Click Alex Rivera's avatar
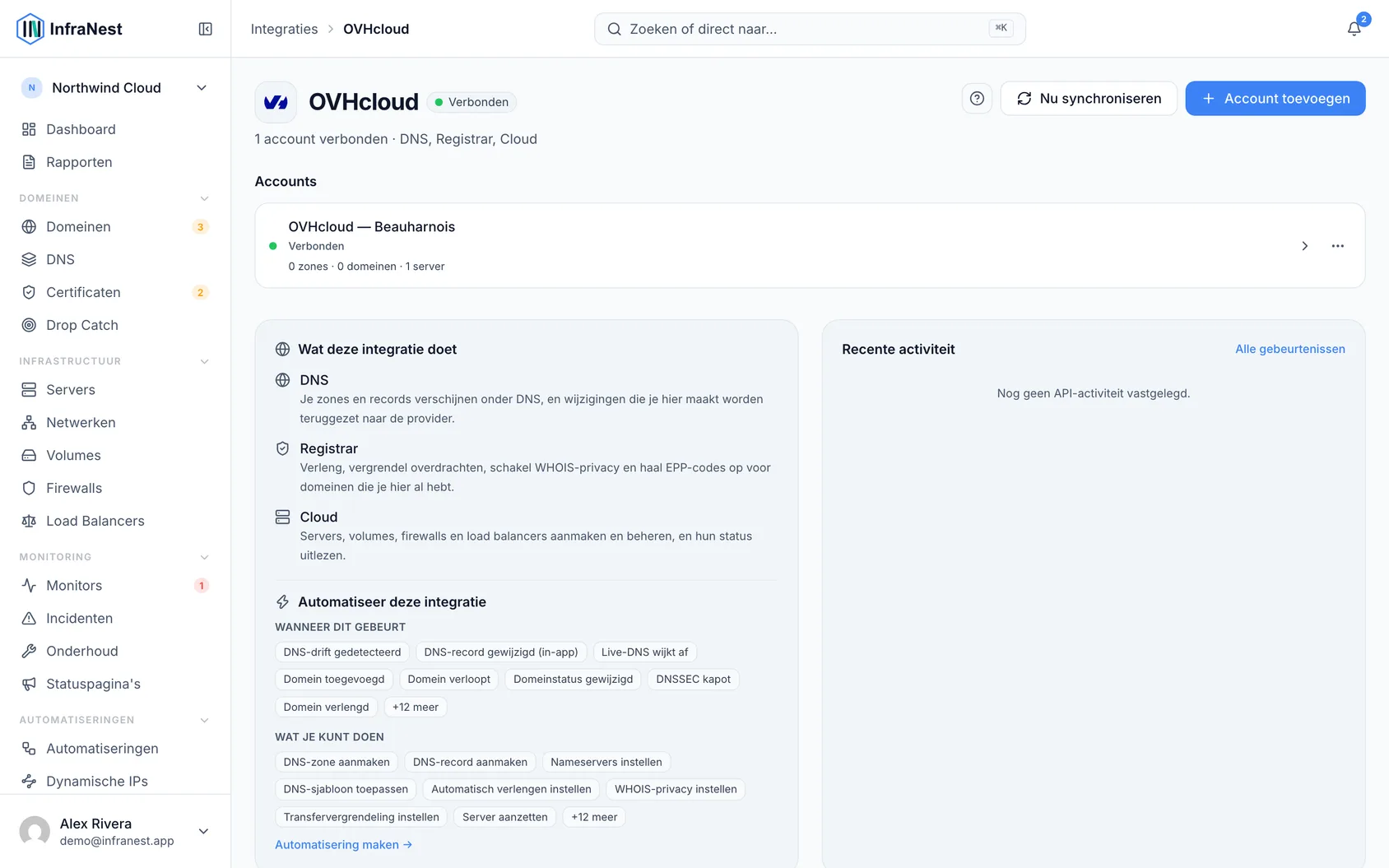 [x=35, y=831]
